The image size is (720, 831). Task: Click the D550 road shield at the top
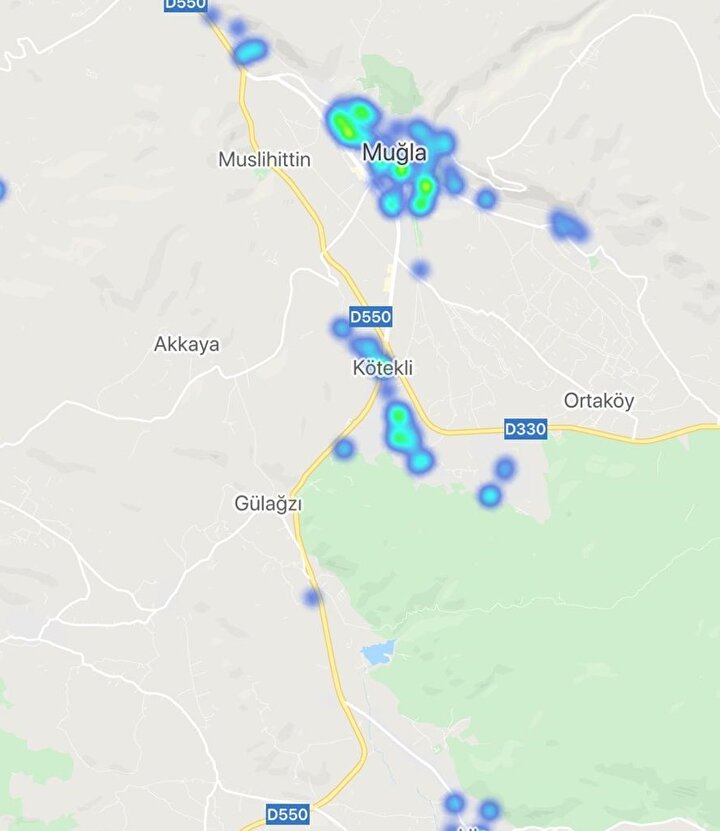(185, 4)
